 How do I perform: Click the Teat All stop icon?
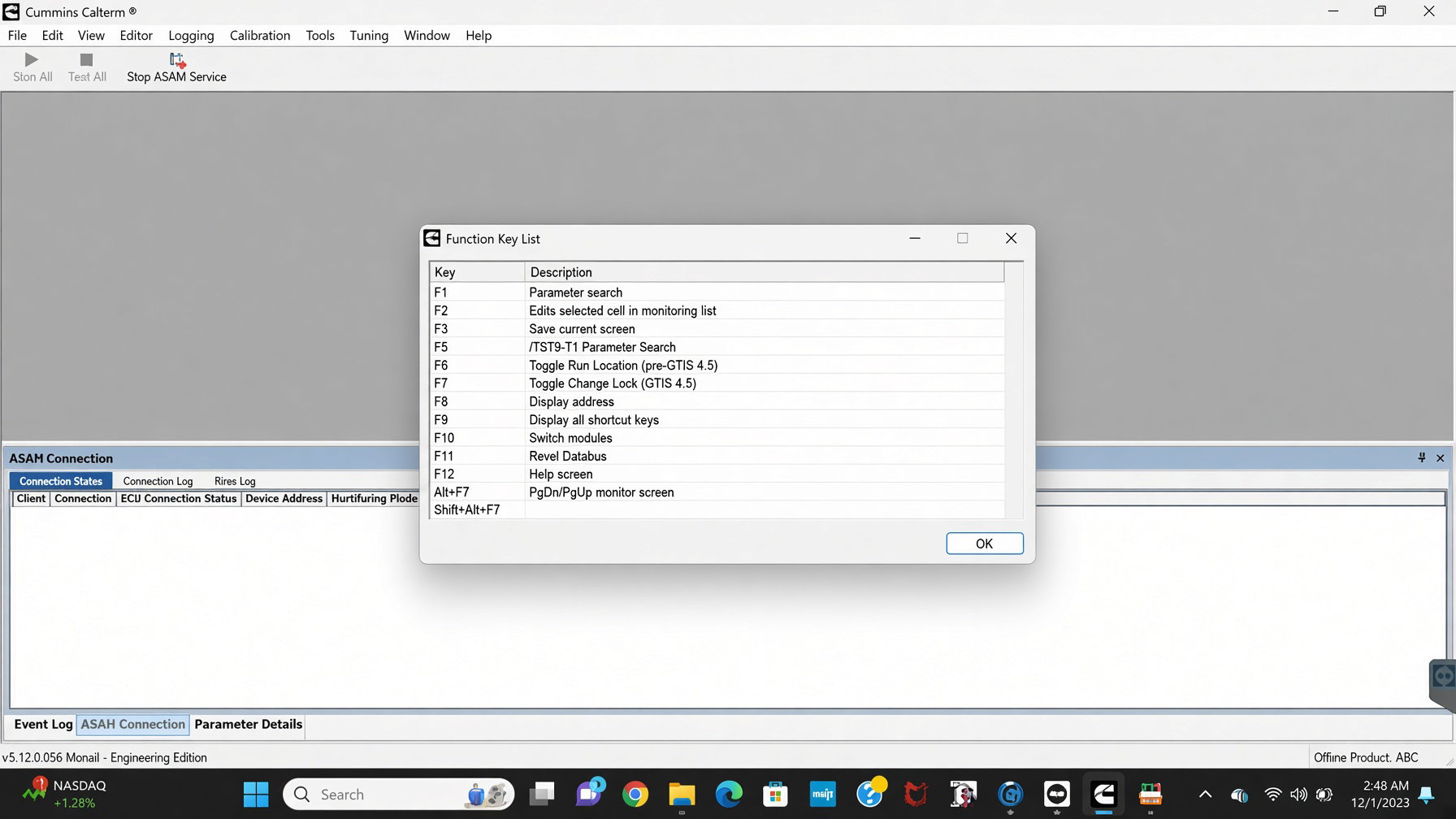pos(87,60)
